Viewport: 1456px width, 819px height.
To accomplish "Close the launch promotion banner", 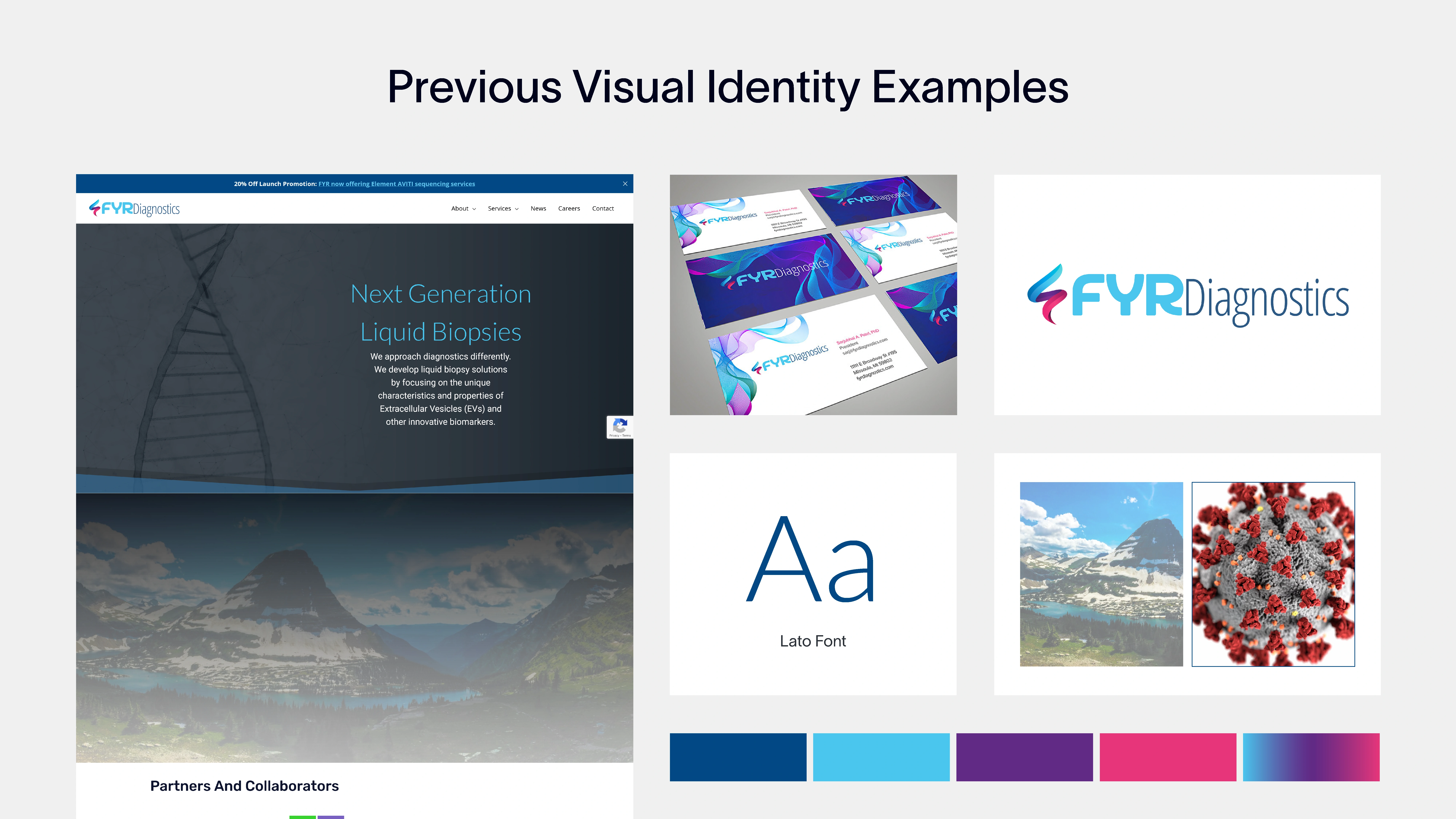I will coord(625,184).
